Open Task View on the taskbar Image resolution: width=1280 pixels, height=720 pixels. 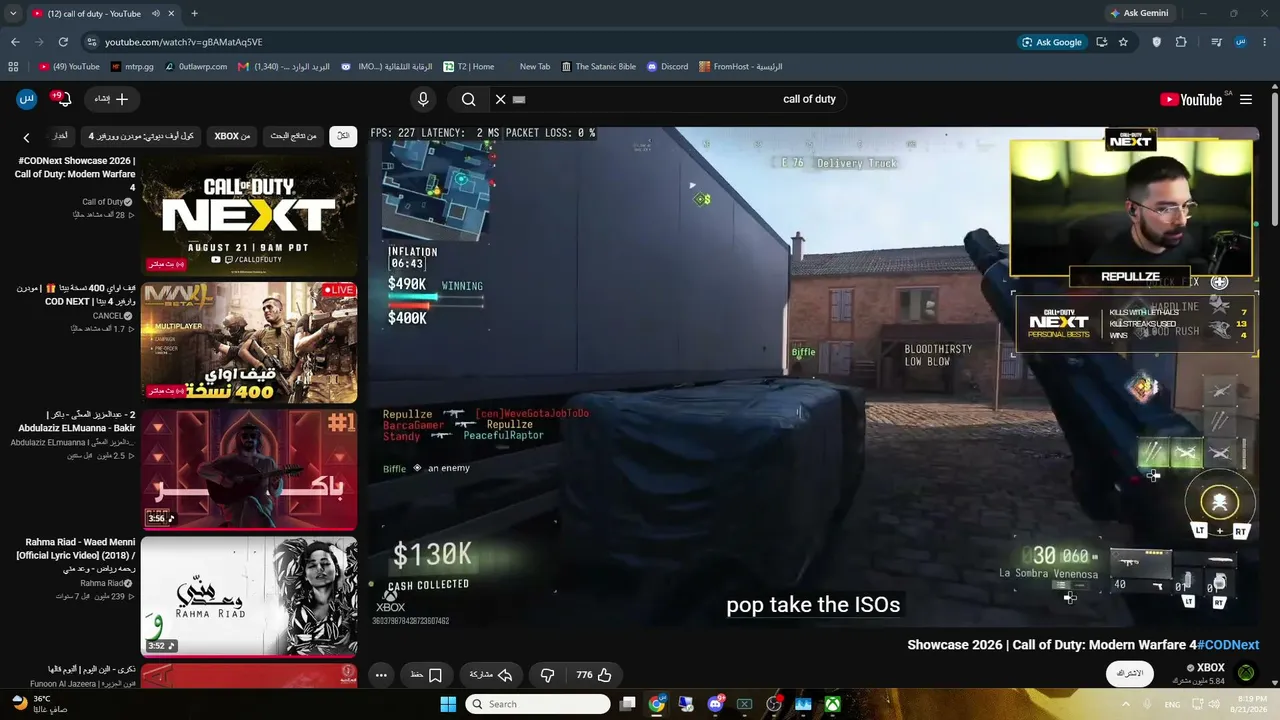coord(627,704)
